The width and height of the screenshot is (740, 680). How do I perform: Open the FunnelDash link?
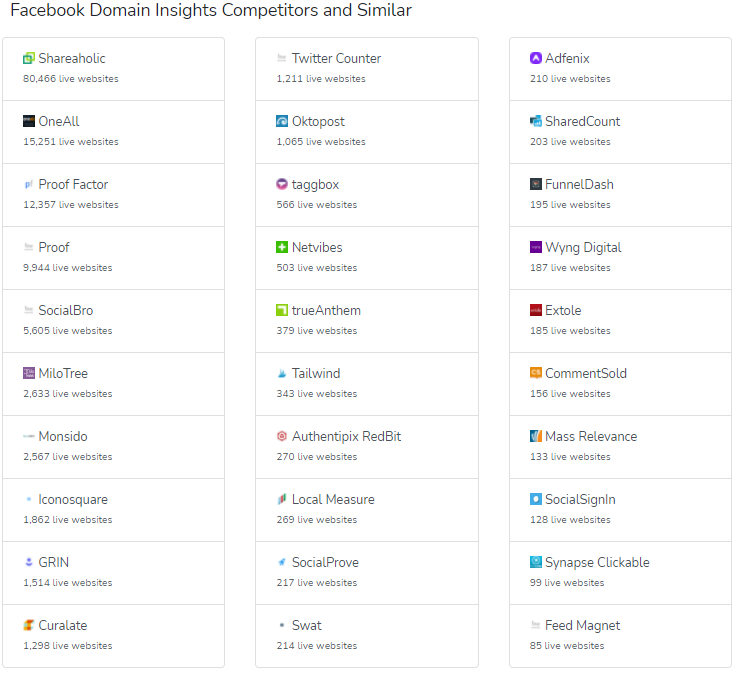click(x=580, y=185)
